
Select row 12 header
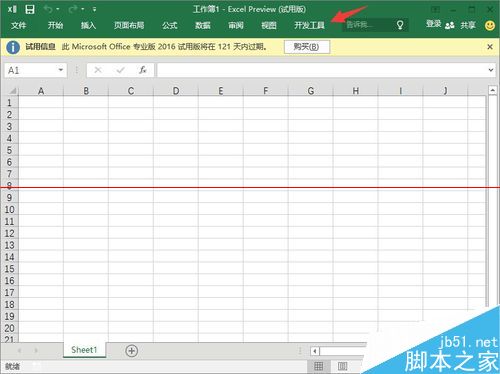point(9,233)
